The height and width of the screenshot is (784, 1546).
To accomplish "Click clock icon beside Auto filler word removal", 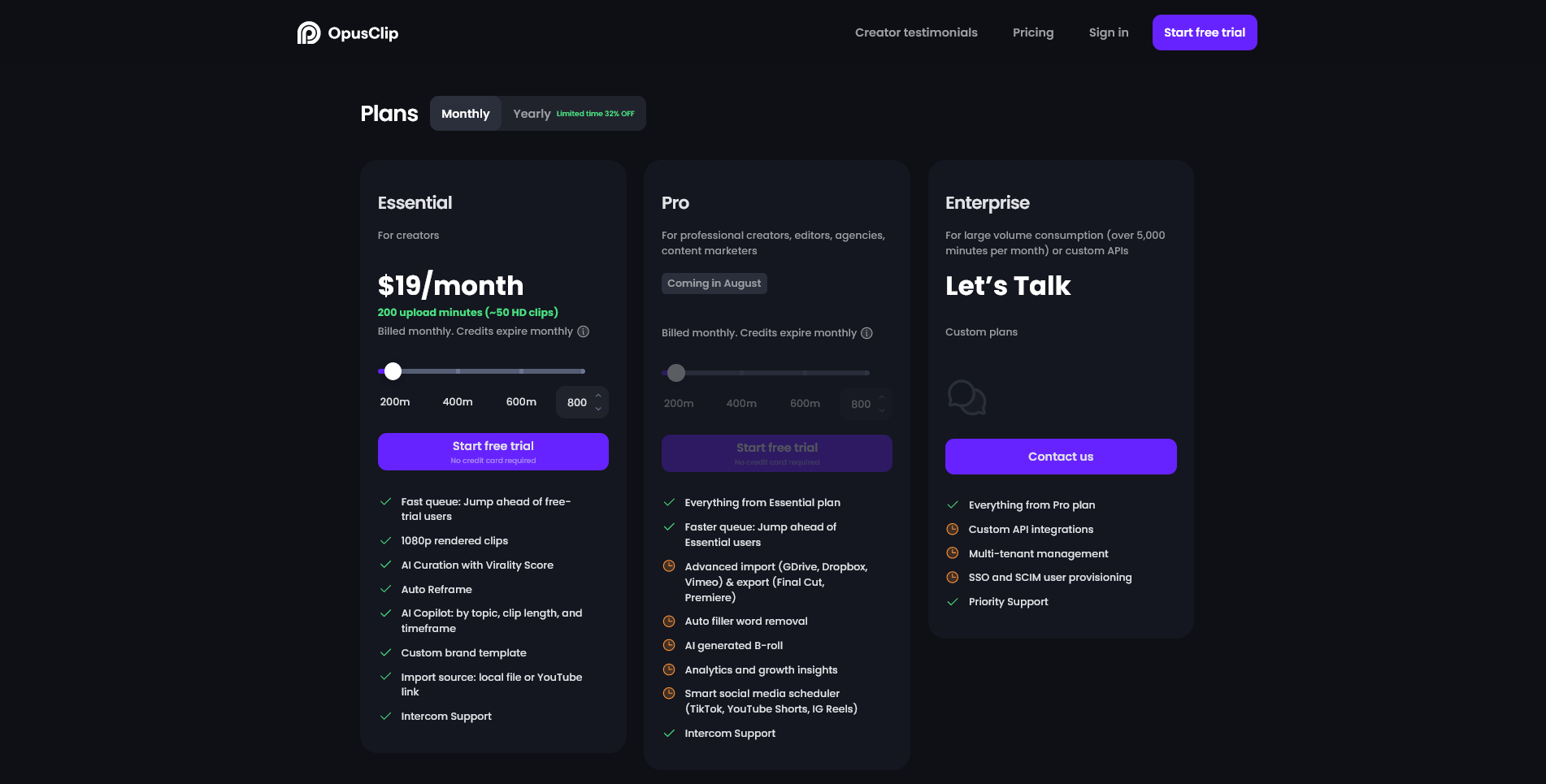I will coord(669,622).
